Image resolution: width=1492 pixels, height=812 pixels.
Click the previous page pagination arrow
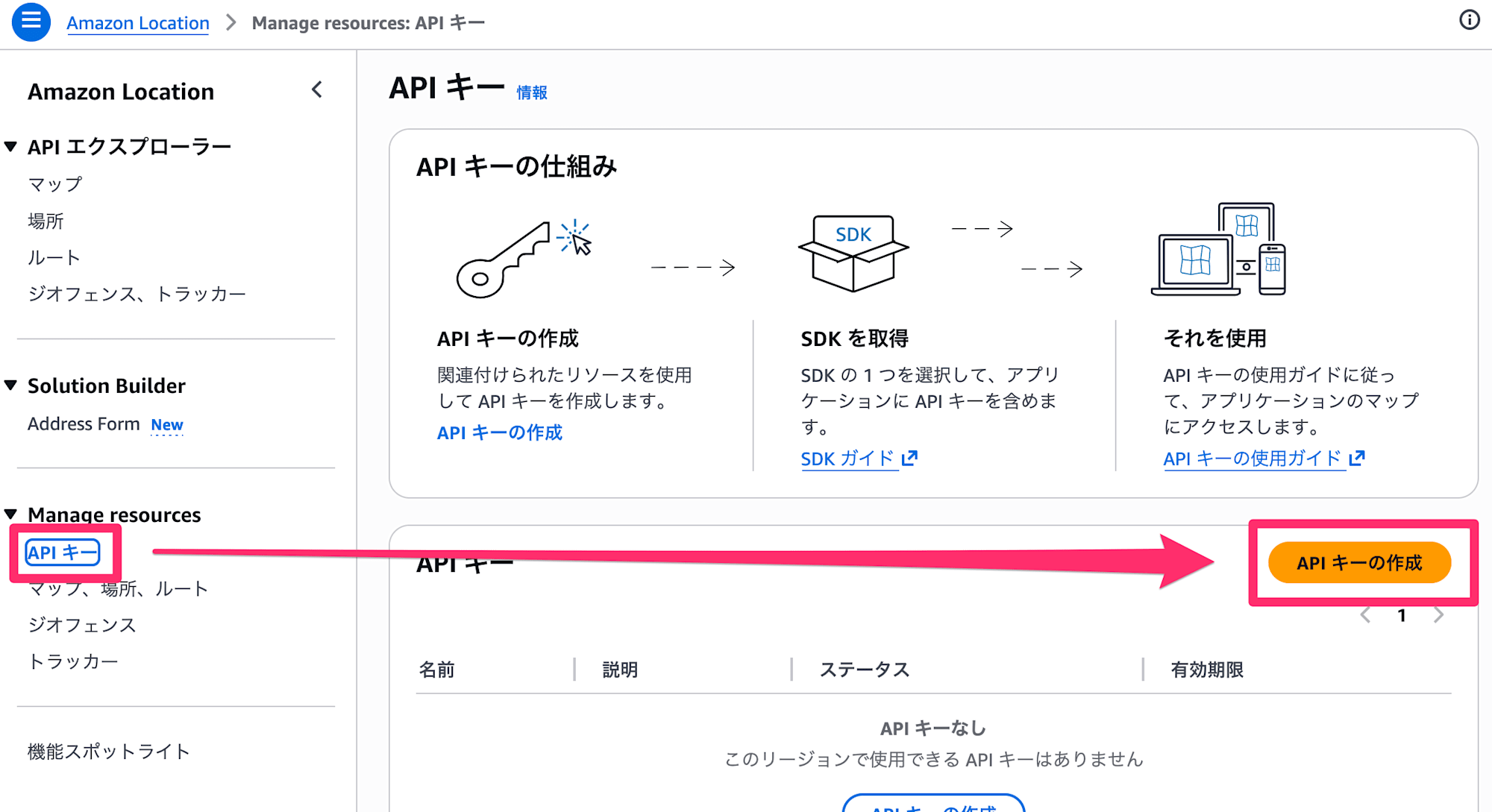pyautogui.click(x=1366, y=615)
